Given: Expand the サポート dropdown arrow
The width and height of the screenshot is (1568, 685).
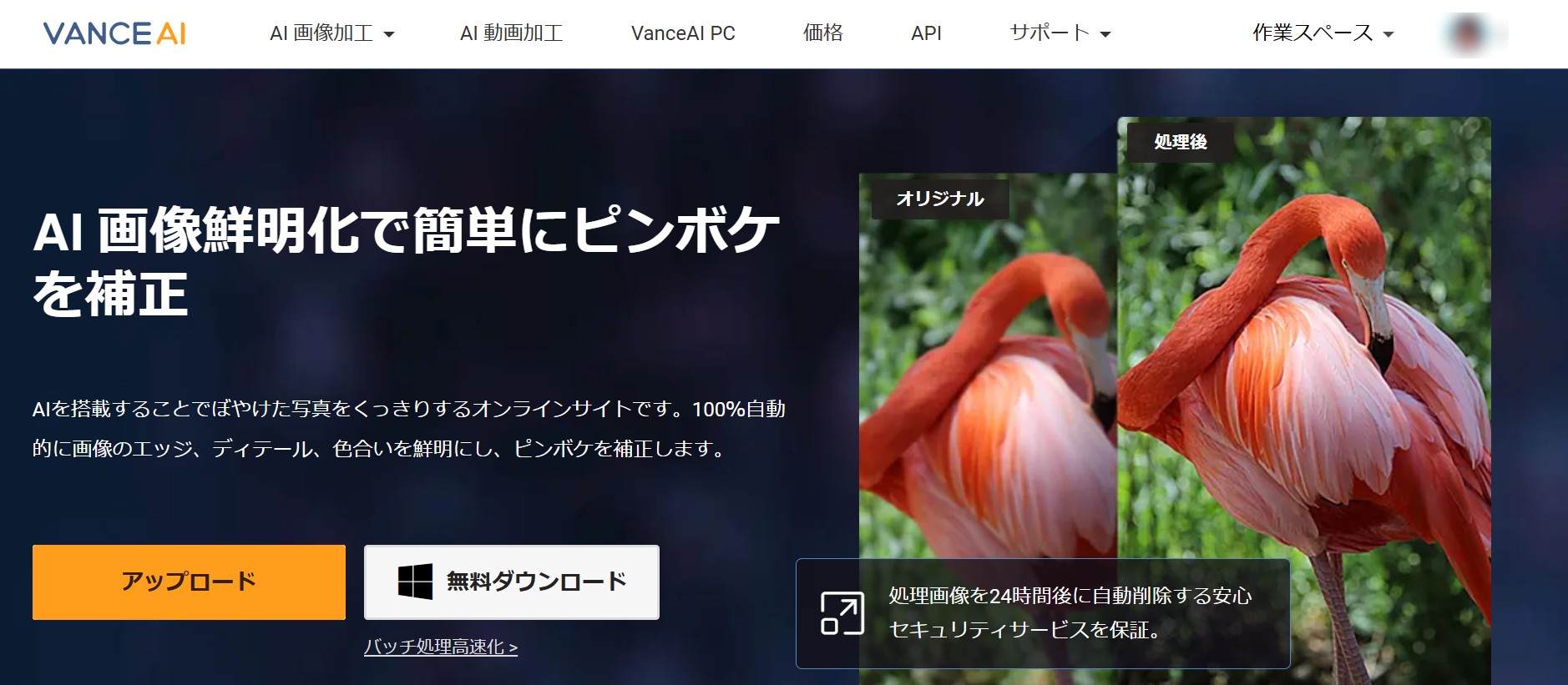Looking at the screenshot, I should coord(1105,34).
